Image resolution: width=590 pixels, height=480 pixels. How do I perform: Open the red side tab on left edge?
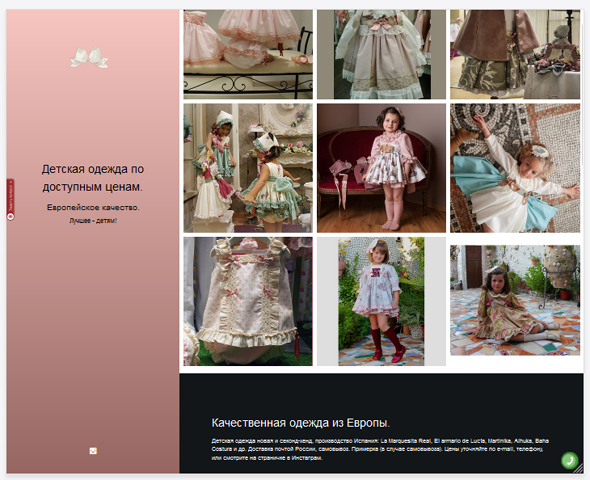pyautogui.click(x=11, y=199)
